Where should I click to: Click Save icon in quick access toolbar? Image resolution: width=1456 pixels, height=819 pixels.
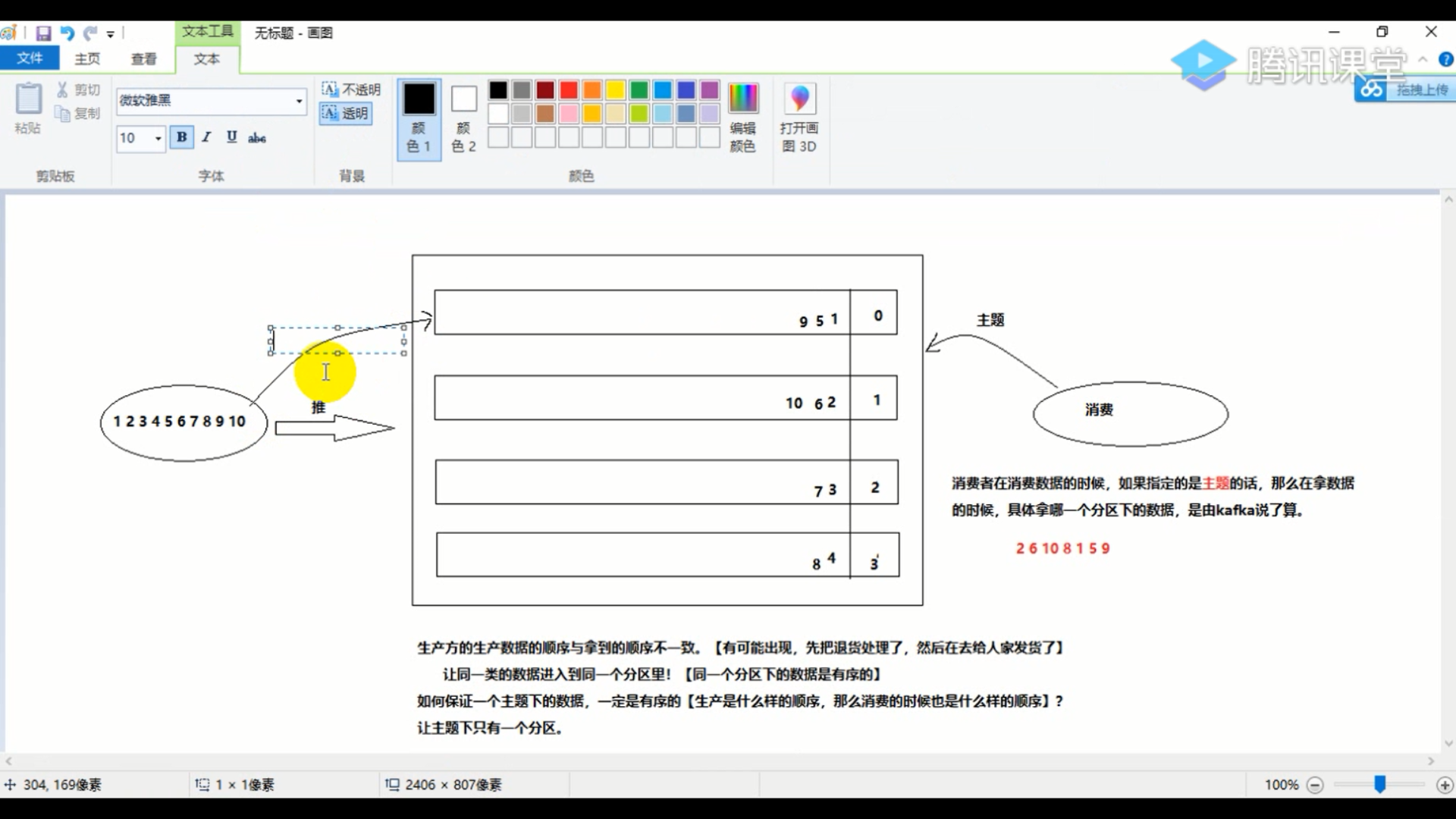(43, 33)
